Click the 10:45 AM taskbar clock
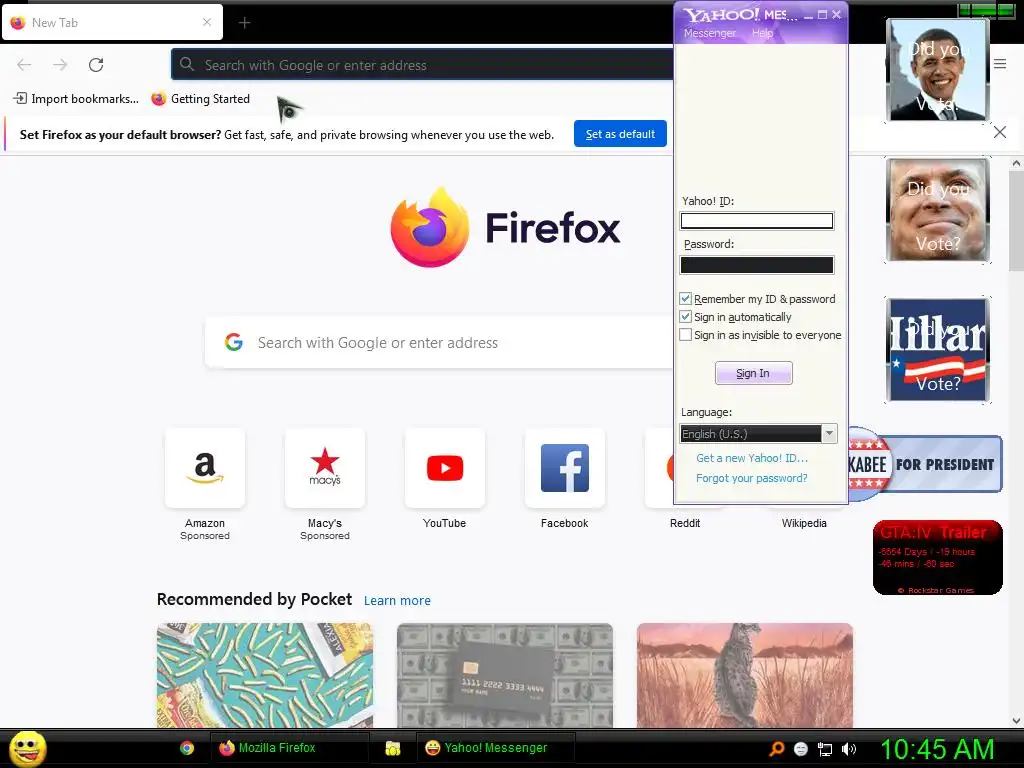The image size is (1024, 768). 937,749
